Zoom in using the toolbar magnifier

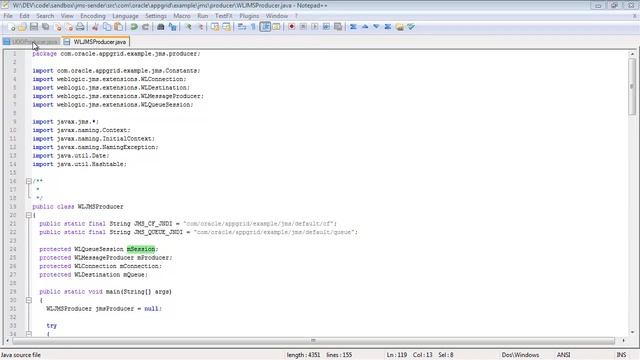(x=188, y=27)
